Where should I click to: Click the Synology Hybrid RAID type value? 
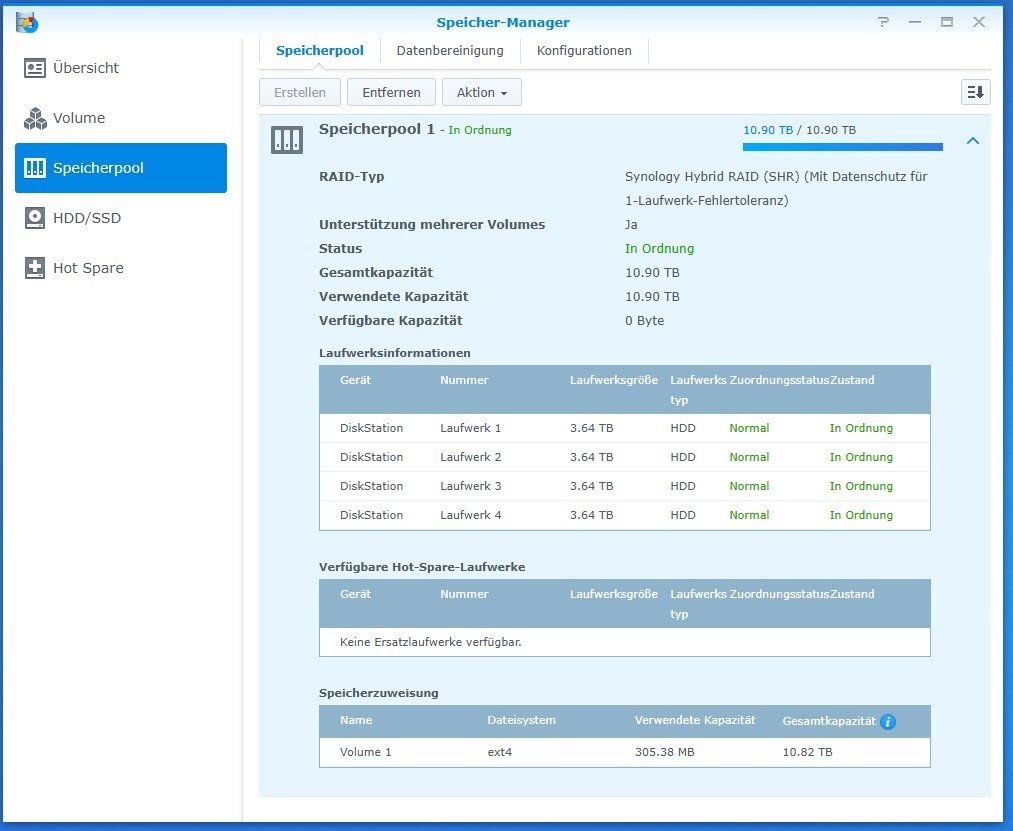tap(777, 189)
